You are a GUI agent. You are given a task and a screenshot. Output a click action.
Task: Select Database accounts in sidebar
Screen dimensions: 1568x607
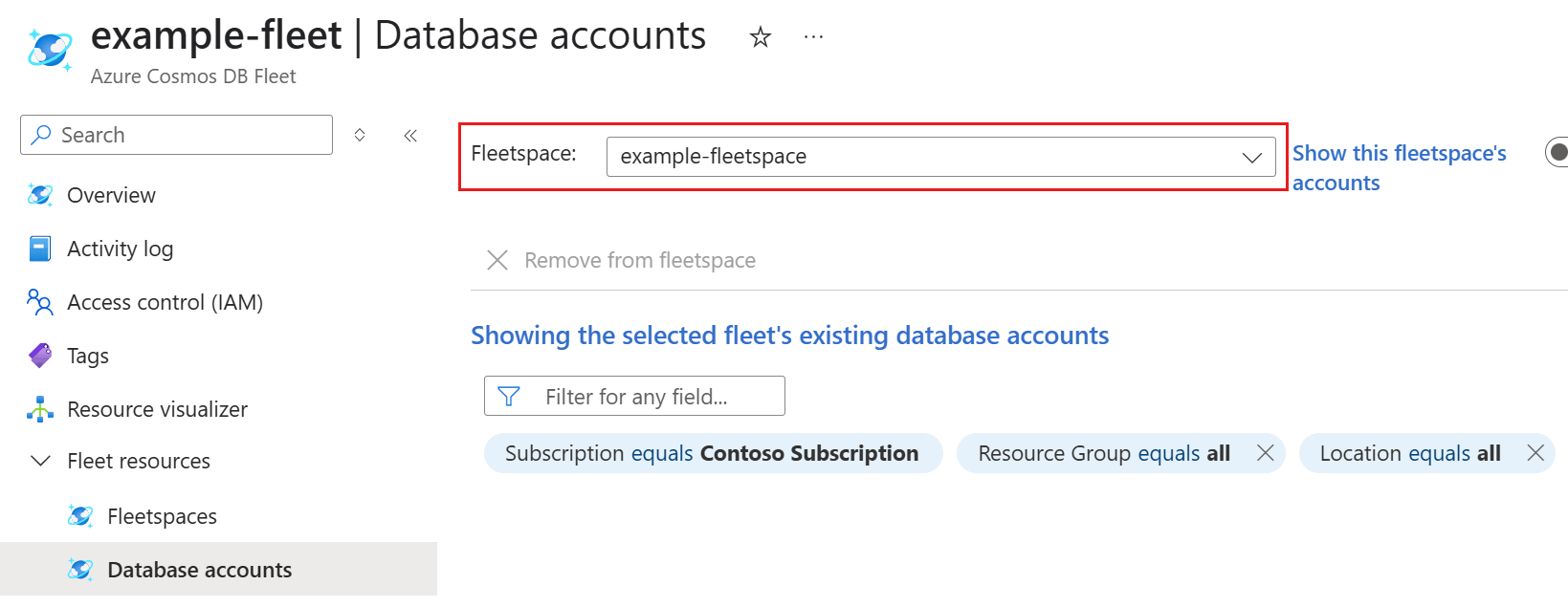pos(199,571)
